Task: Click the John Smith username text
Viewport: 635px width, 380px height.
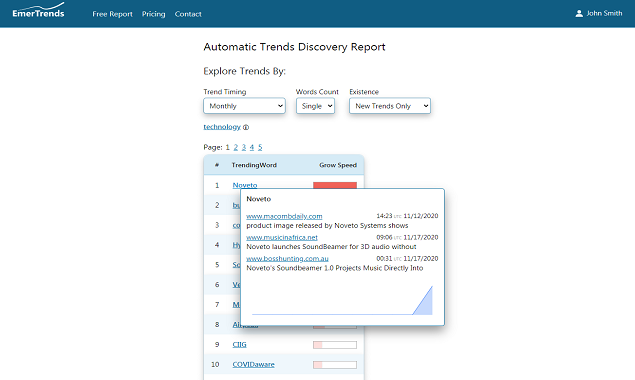Action: coord(604,13)
